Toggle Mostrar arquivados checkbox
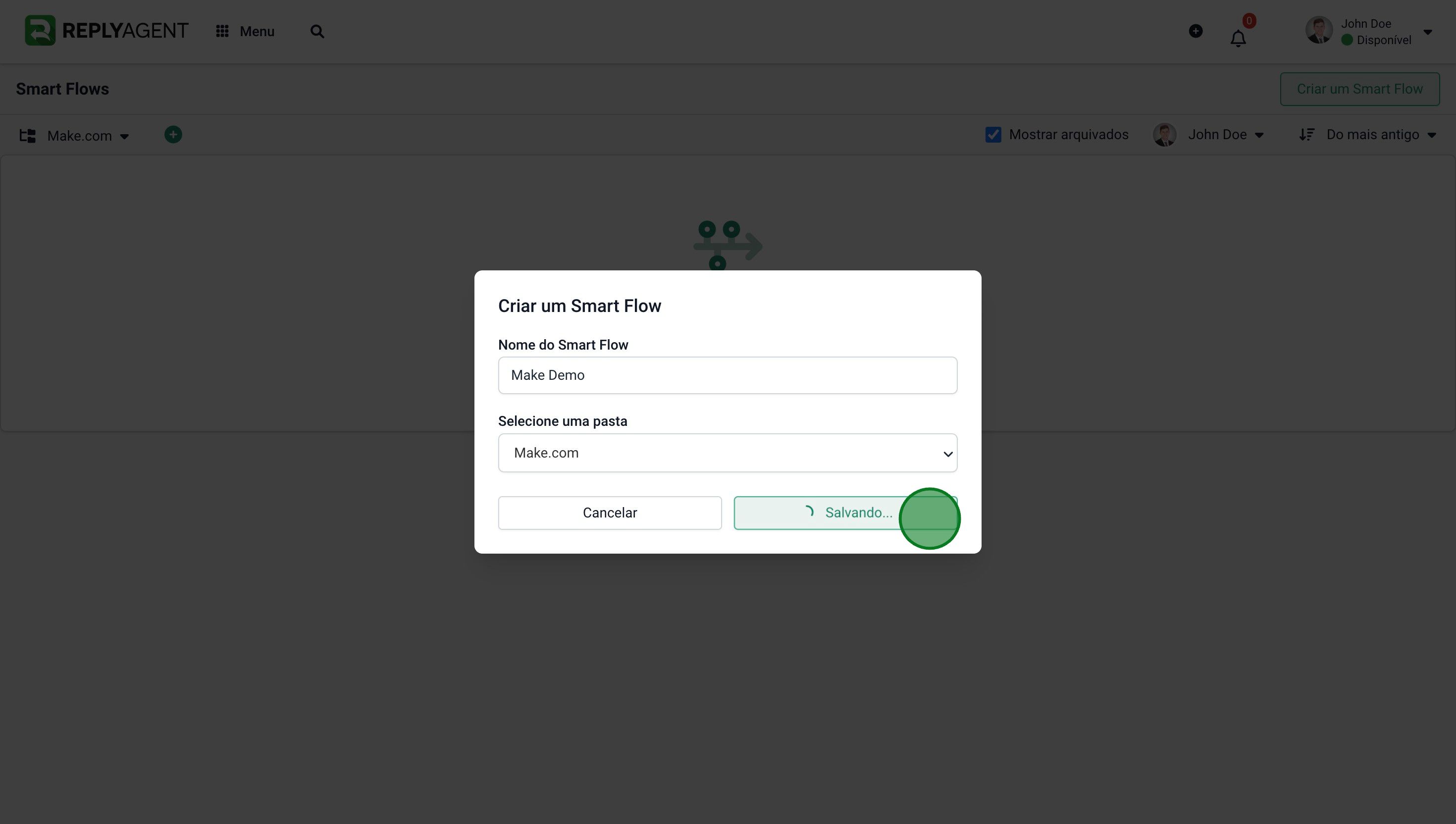Viewport: 1456px width, 824px height. (992, 135)
